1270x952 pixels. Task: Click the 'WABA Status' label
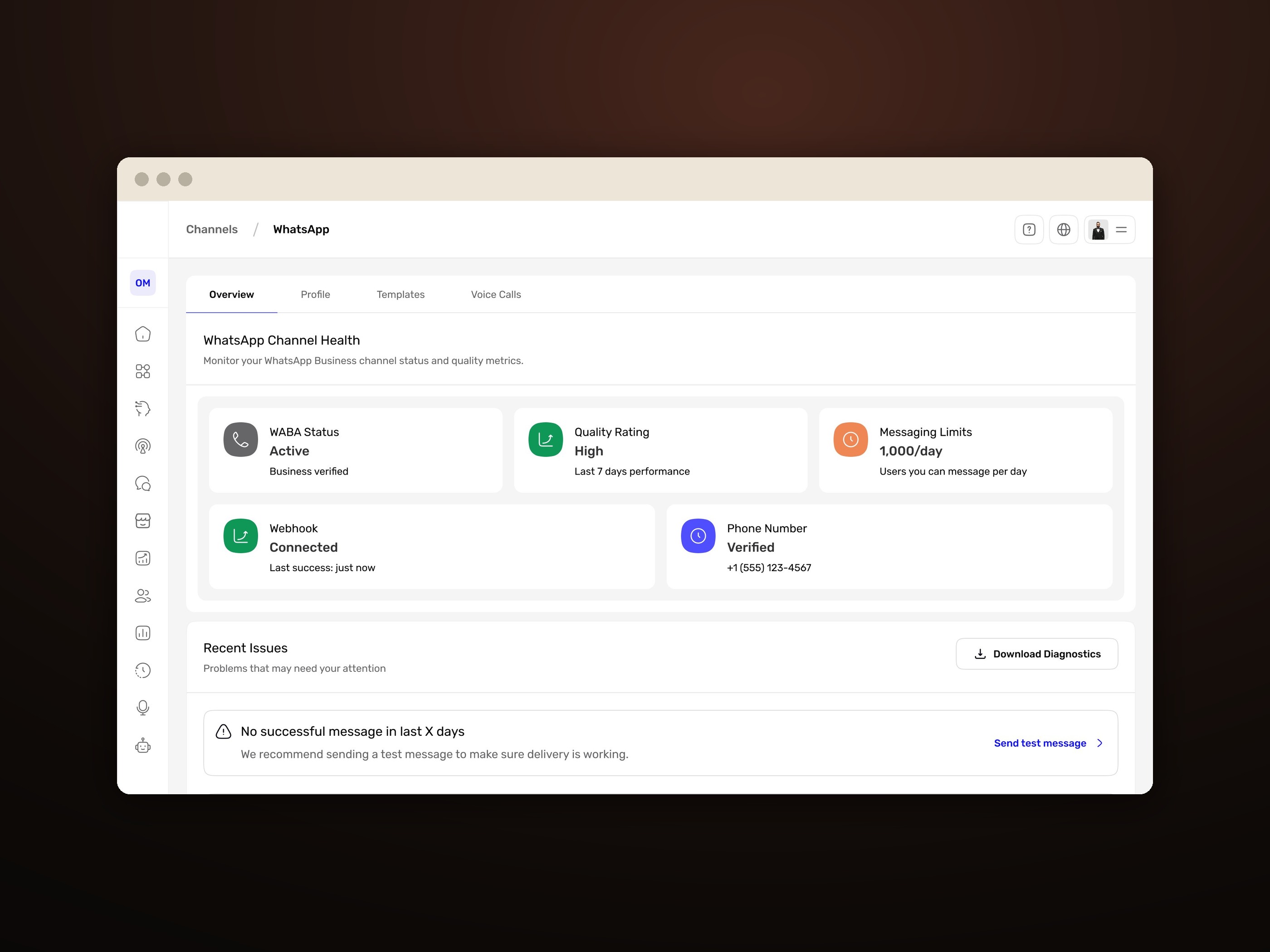tap(304, 432)
